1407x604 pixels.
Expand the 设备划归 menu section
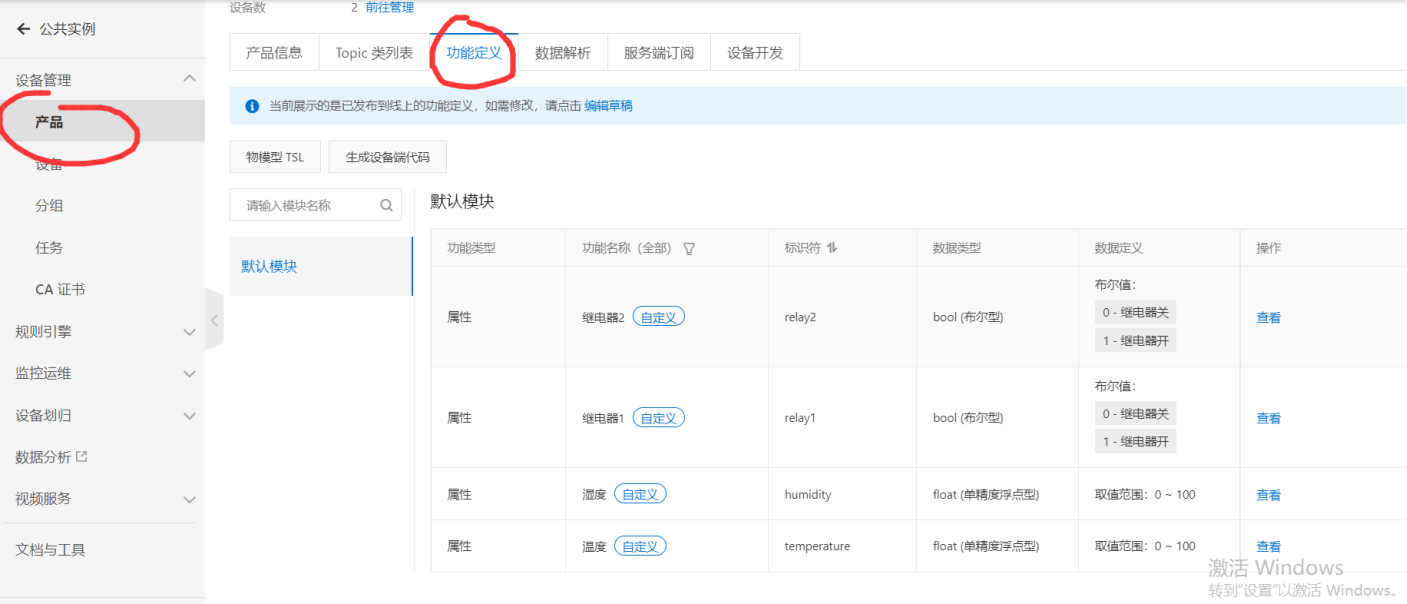[x=189, y=415]
